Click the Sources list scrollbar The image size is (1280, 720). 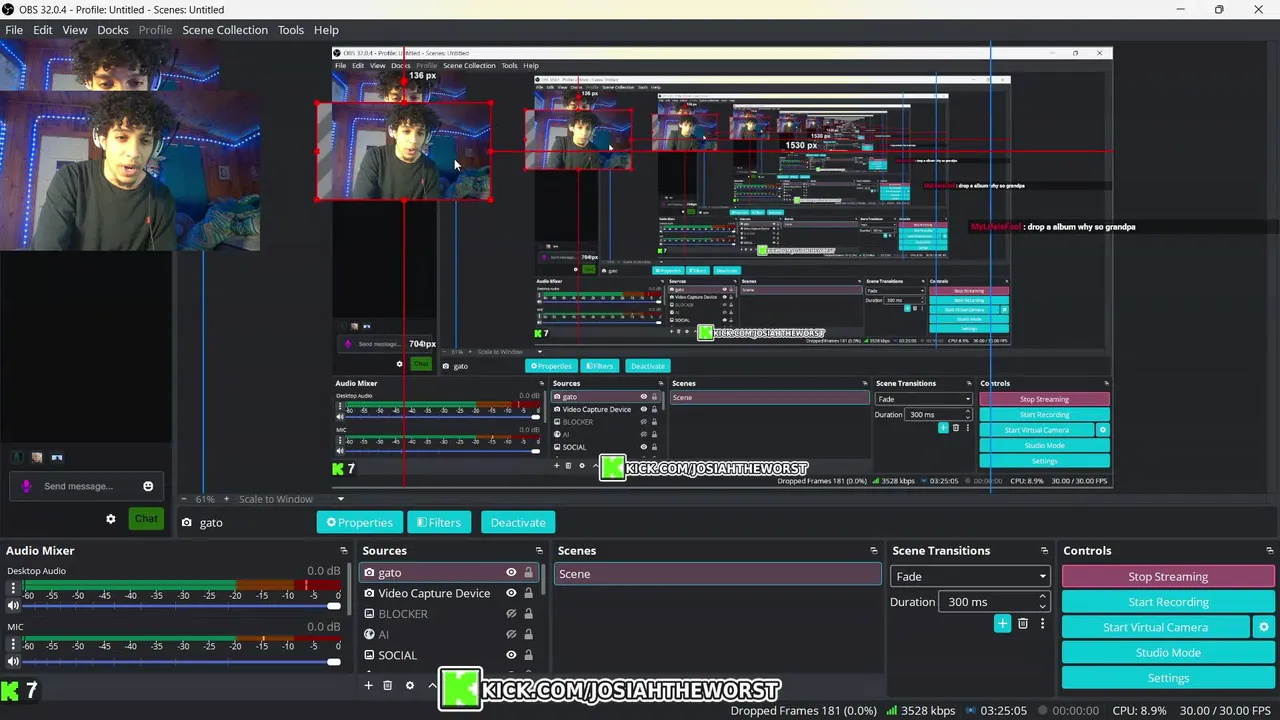545,580
